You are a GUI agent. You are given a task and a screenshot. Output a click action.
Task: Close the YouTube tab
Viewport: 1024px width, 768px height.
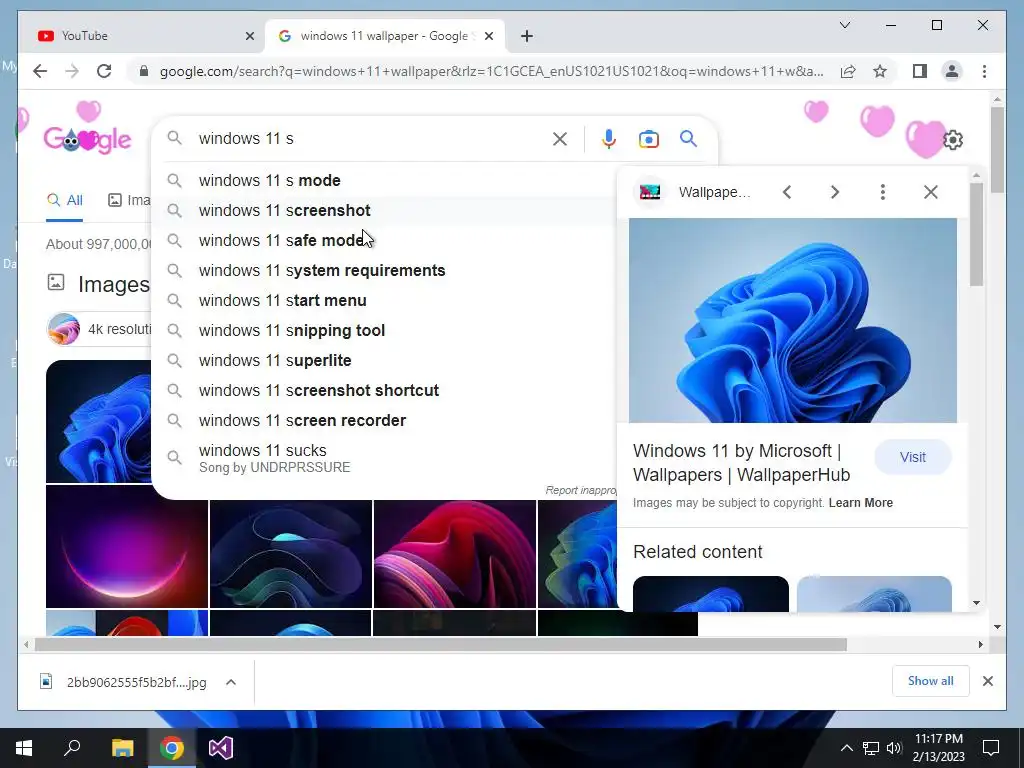click(x=249, y=37)
